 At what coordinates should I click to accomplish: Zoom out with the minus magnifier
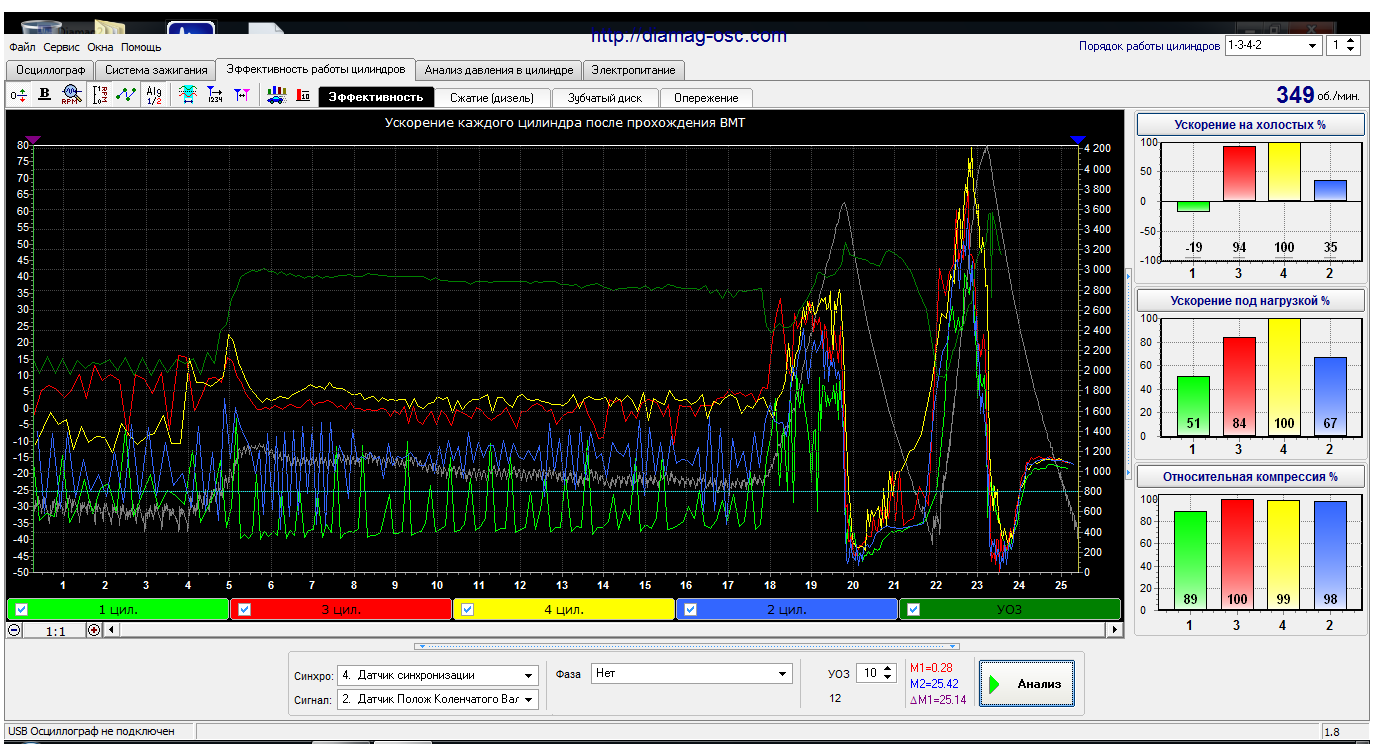tap(15, 630)
